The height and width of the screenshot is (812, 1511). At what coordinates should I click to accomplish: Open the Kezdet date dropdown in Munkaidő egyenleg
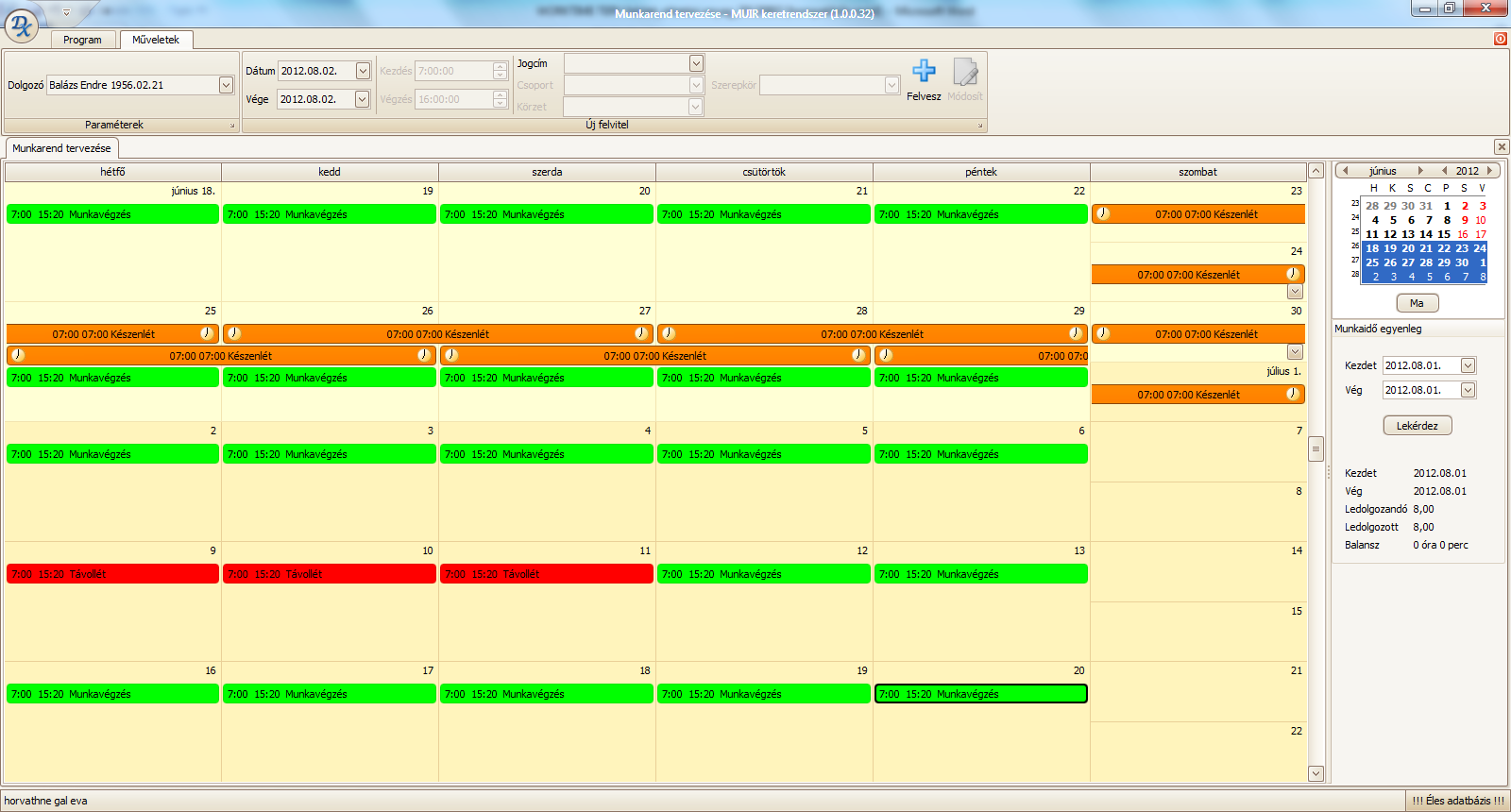pos(1468,365)
